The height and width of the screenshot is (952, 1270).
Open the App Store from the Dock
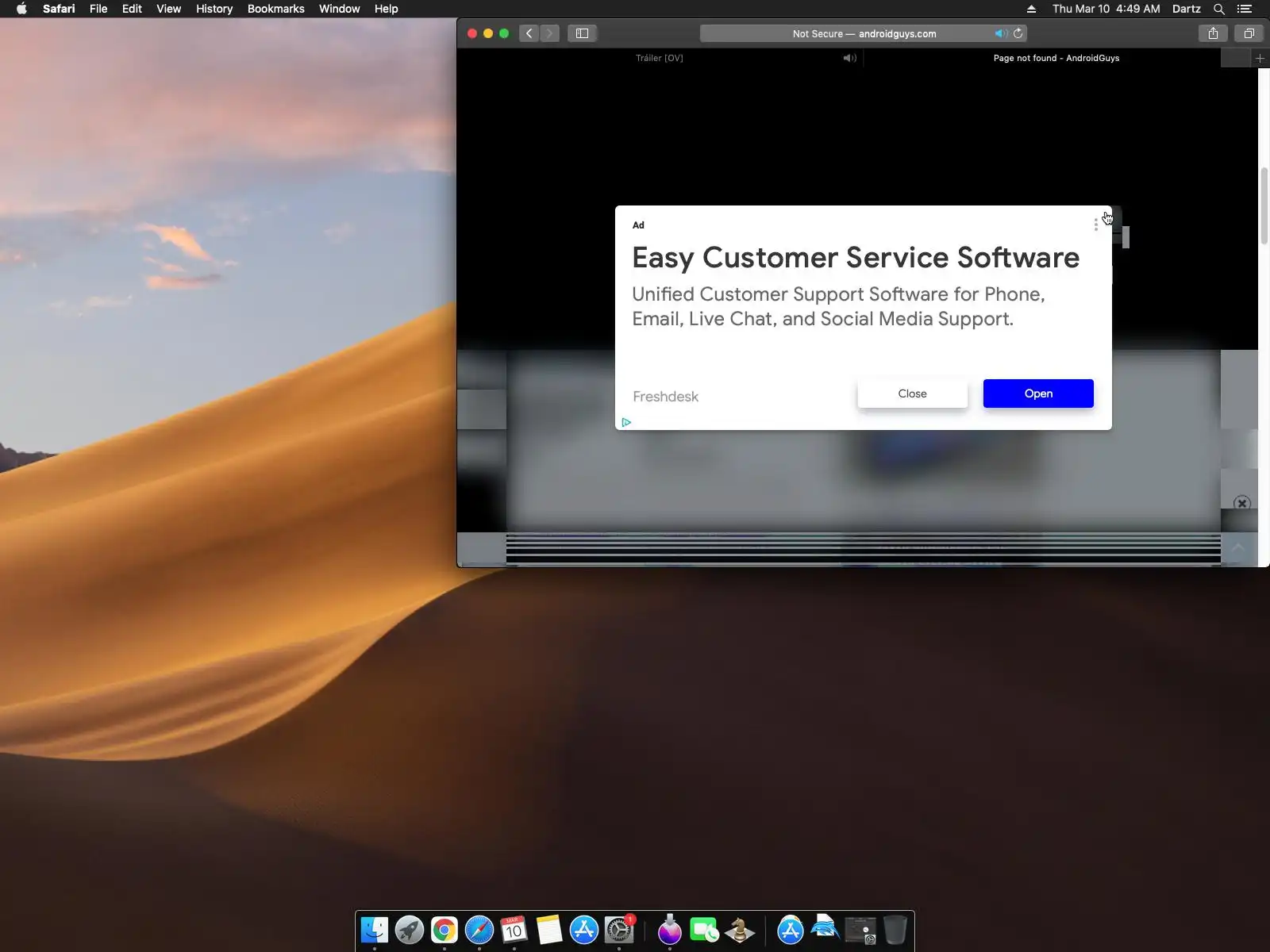[x=584, y=930]
